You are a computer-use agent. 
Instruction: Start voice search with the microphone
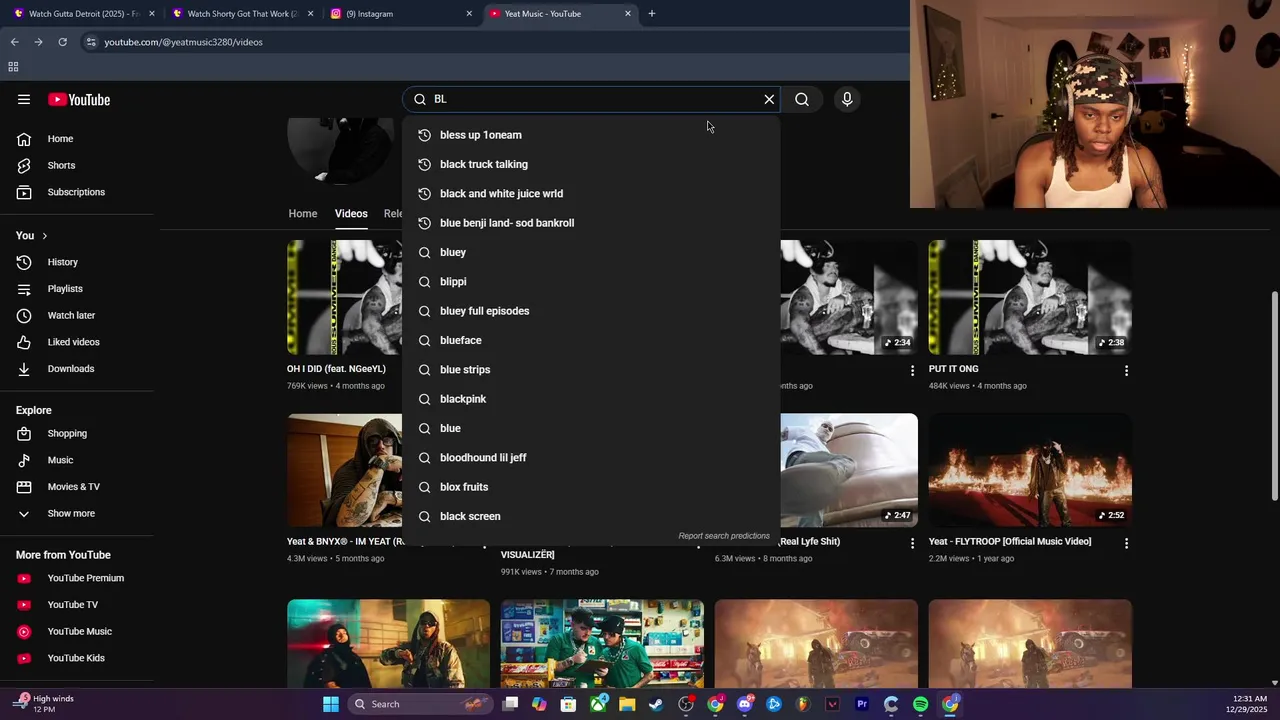point(847,99)
